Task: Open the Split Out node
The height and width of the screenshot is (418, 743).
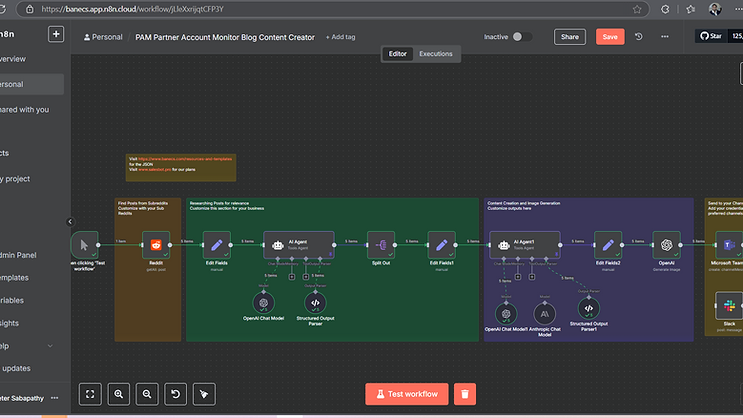Action: pyautogui.click(x=381, y=245)
